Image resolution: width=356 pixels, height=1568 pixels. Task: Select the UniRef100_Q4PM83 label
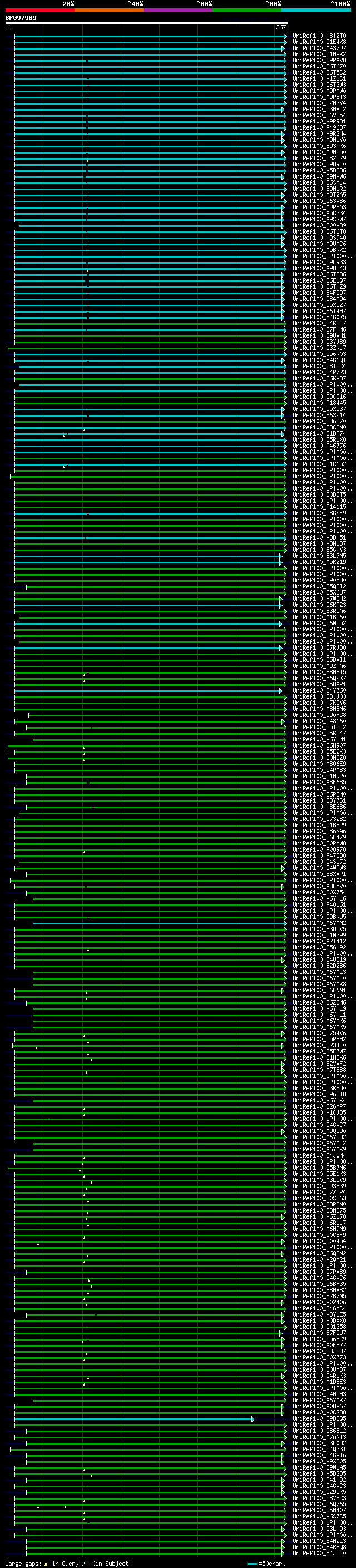(x=319, y=770)
